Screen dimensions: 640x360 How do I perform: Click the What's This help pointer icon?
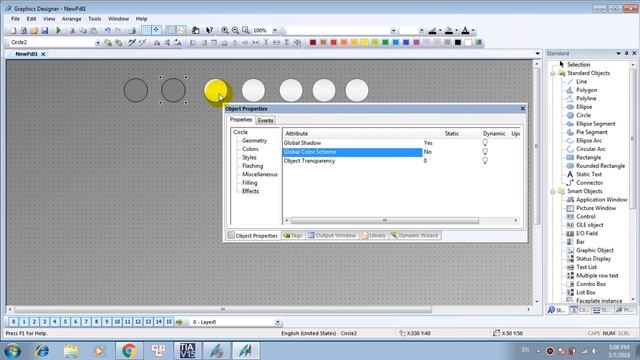coord(209,31)
